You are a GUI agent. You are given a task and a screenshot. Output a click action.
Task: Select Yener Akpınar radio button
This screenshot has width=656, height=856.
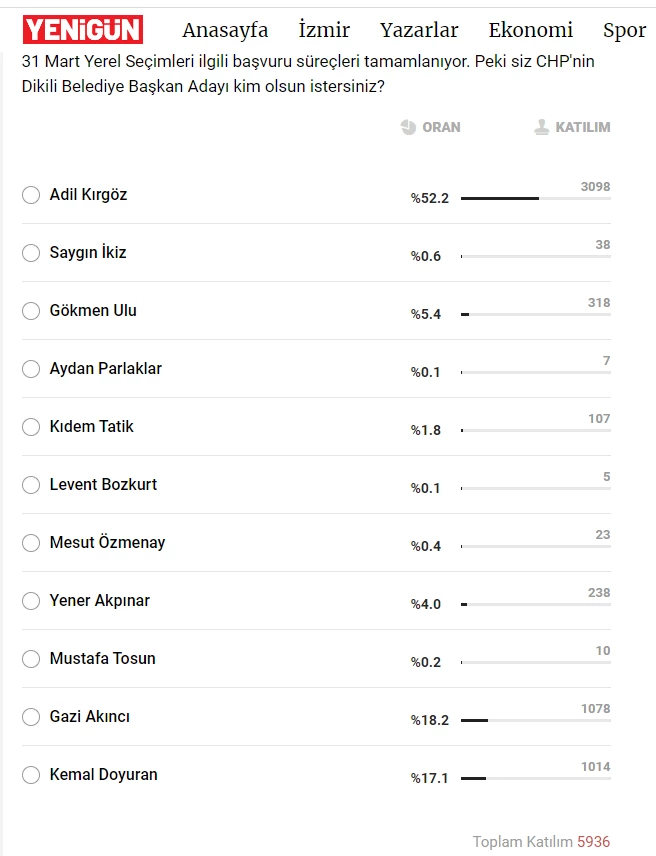[x=31, y=601]
